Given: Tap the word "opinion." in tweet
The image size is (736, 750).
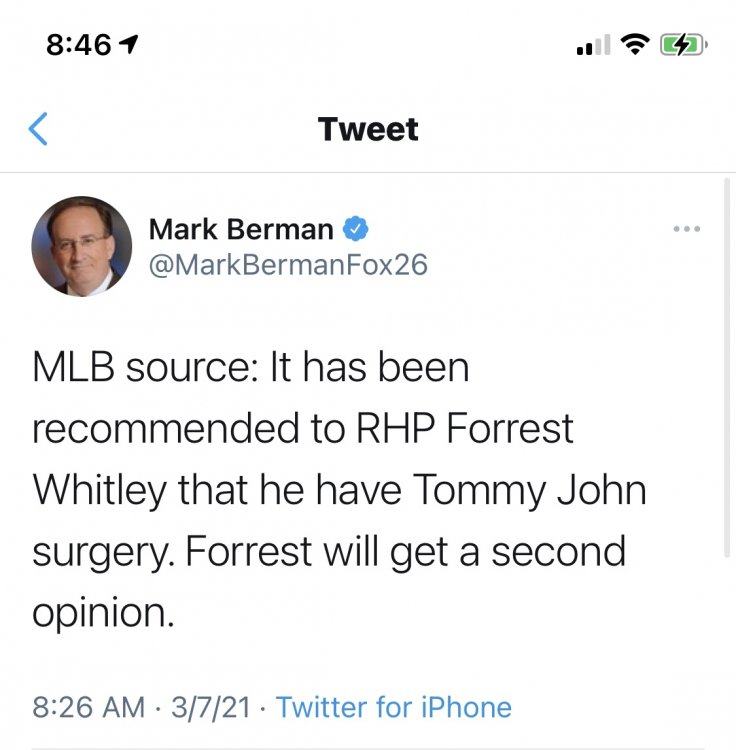Looking at the screenshot, I should [x=104, y=612].
